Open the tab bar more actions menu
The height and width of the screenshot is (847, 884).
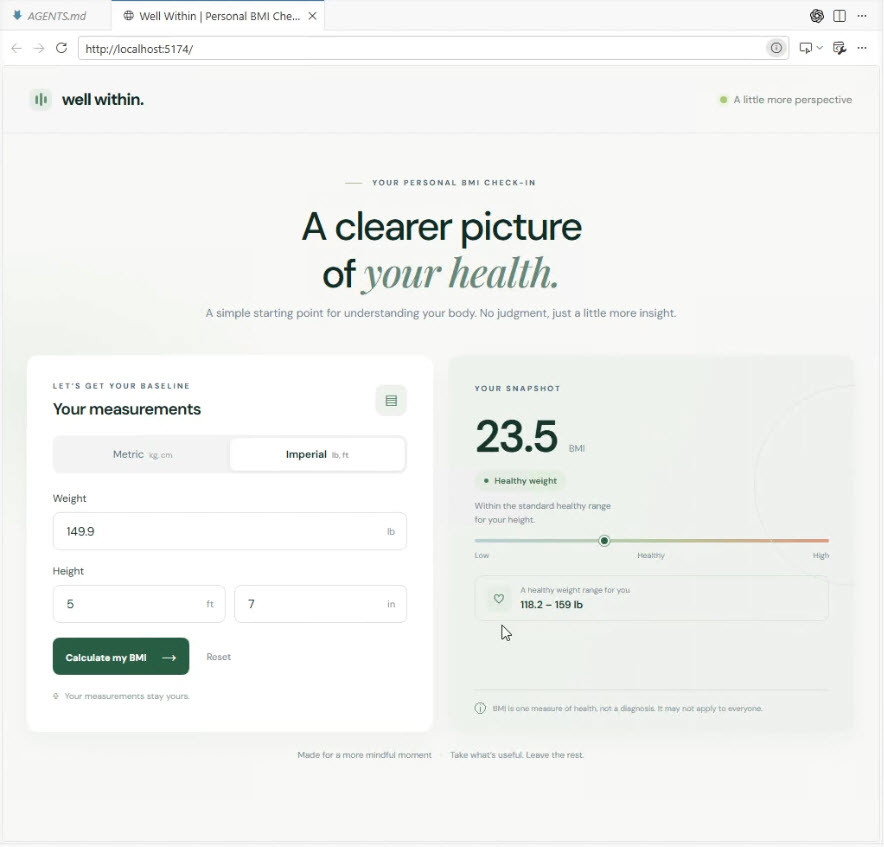[x=862, y=16]
